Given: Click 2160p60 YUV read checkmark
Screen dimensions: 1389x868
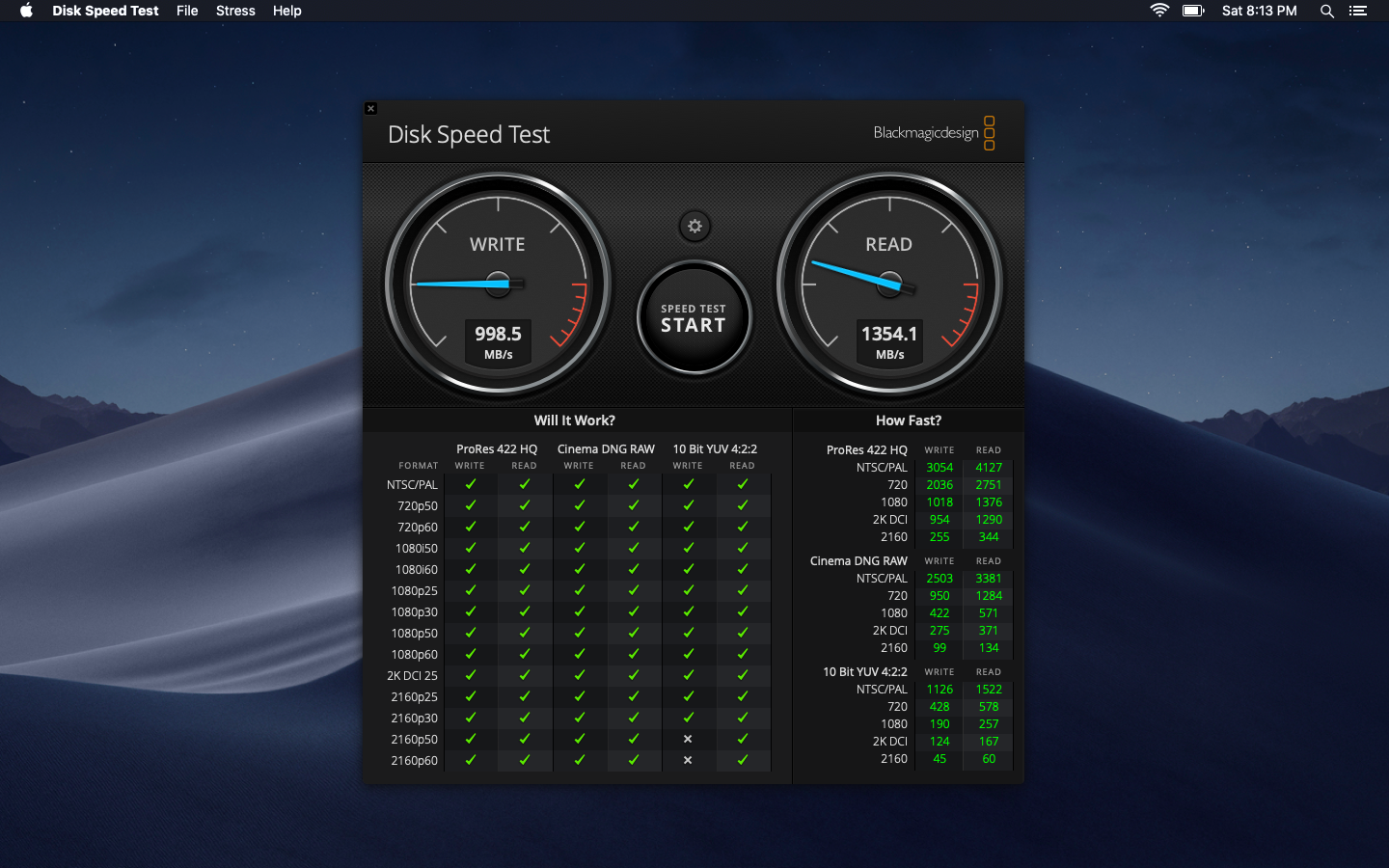Looking at the screenshot, I should tap(743, 760).
